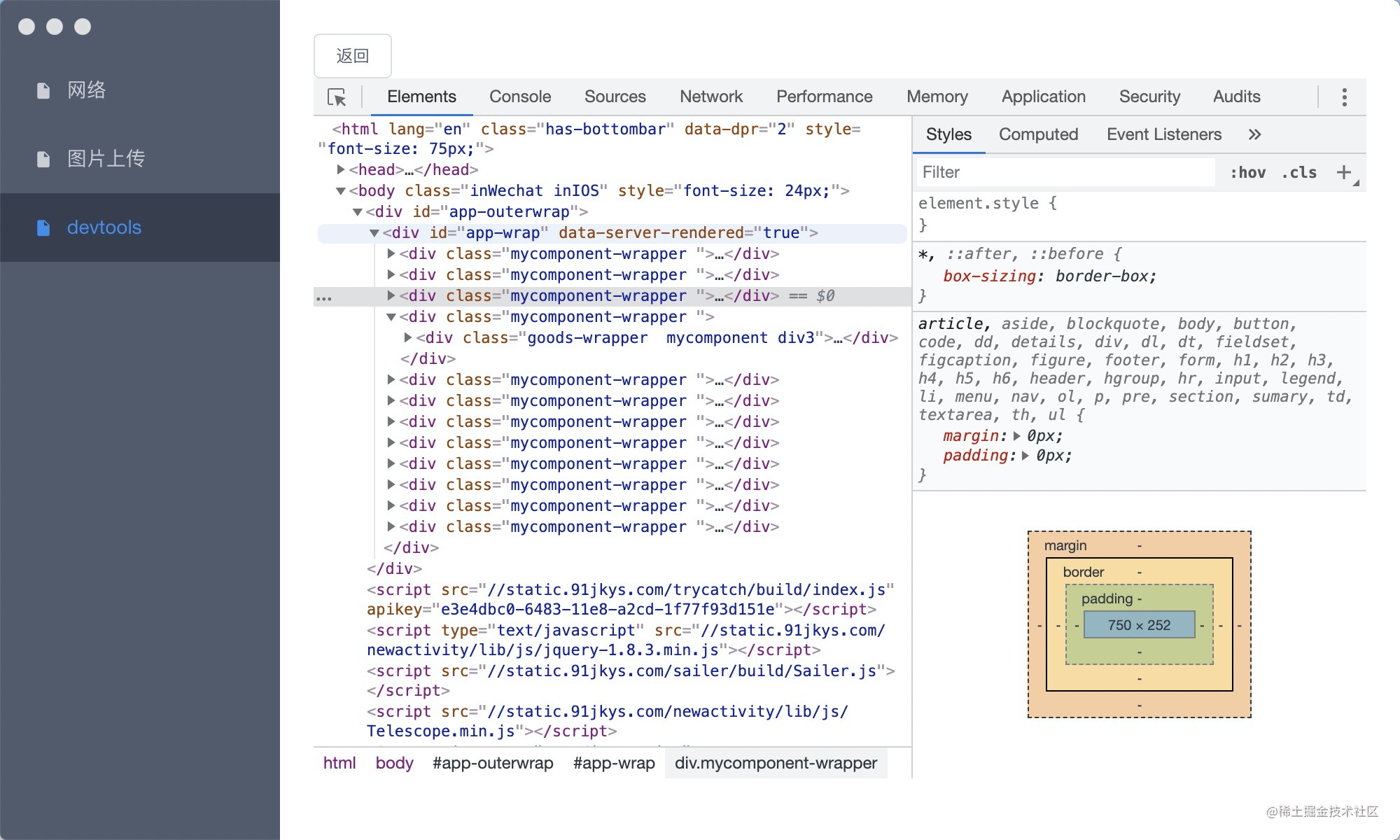Click the margin label in box model

[x=1065, y=545]
